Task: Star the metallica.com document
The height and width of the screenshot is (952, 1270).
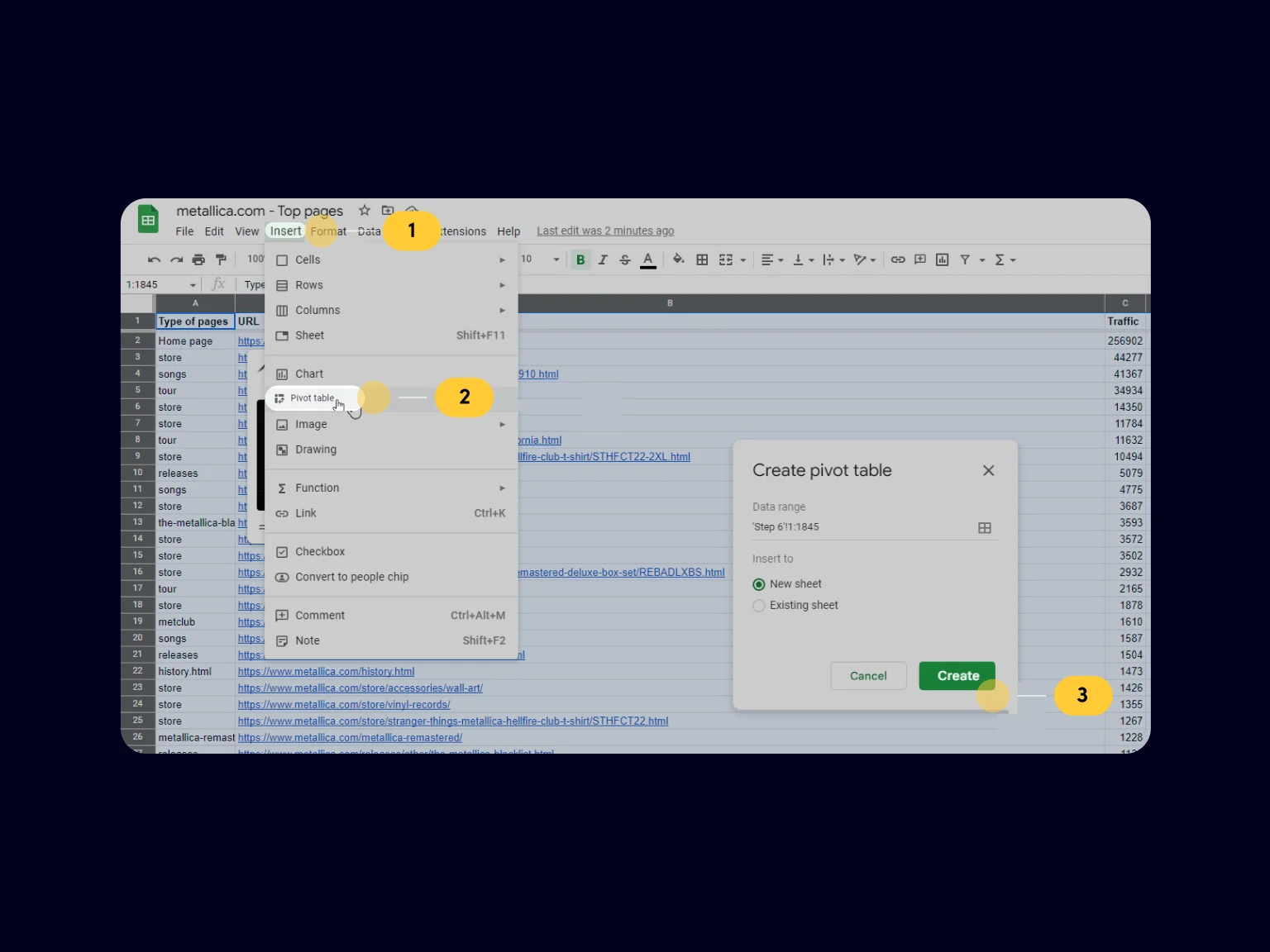Action: coord(365,210)
